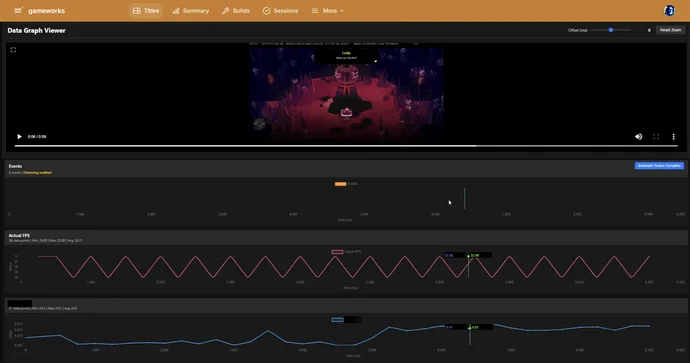The height and width of the screenshot is (363, 690).
Task: Click the Offset (ms) value field
Action: click(649, 30)
